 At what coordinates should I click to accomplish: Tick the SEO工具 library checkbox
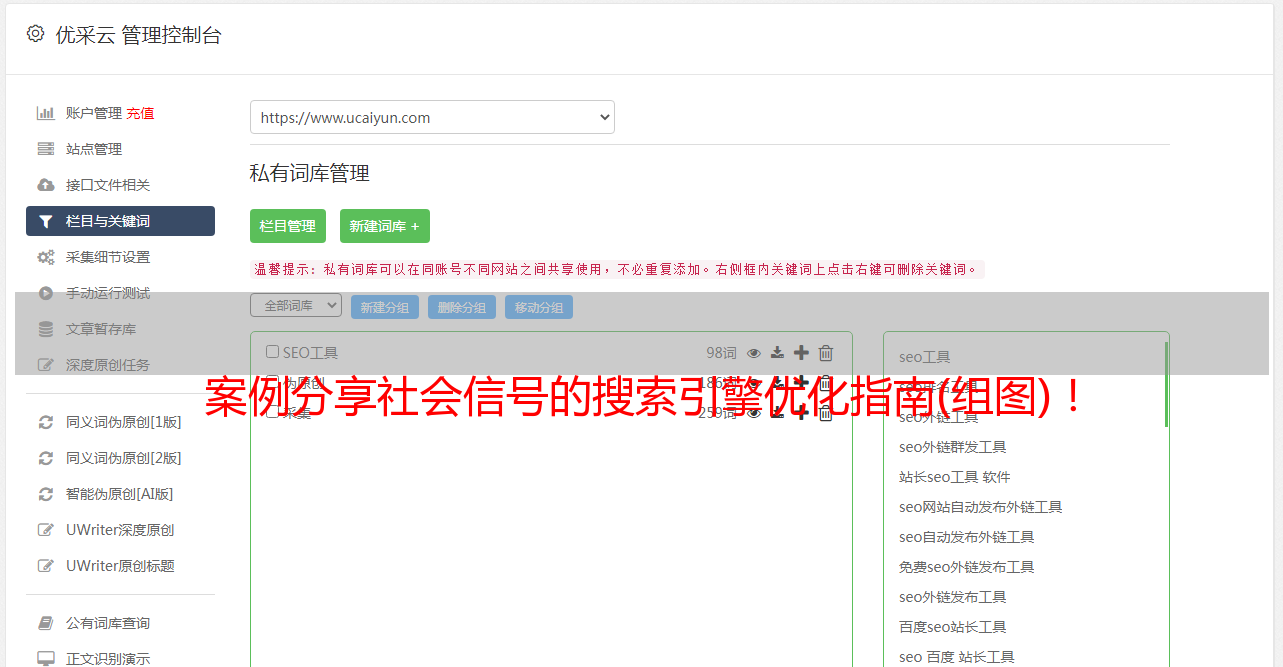click(272, 352)
